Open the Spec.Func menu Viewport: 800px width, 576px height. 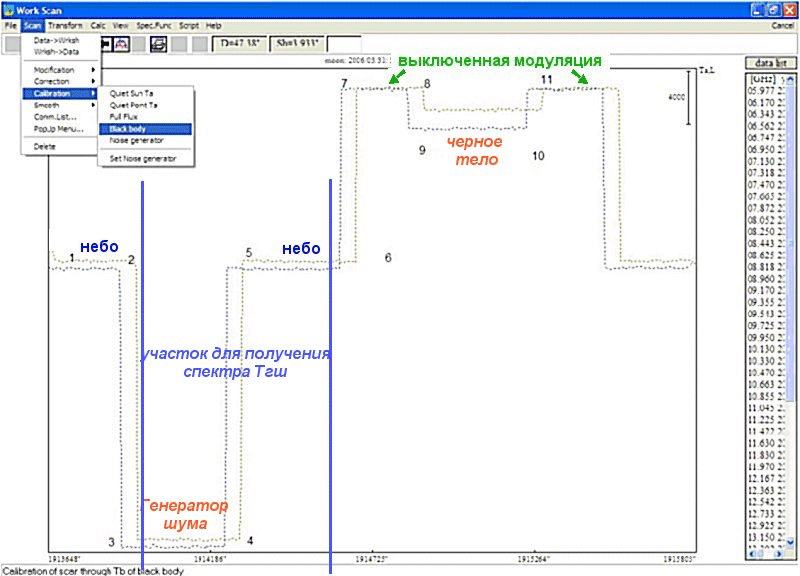coord(154,26)
